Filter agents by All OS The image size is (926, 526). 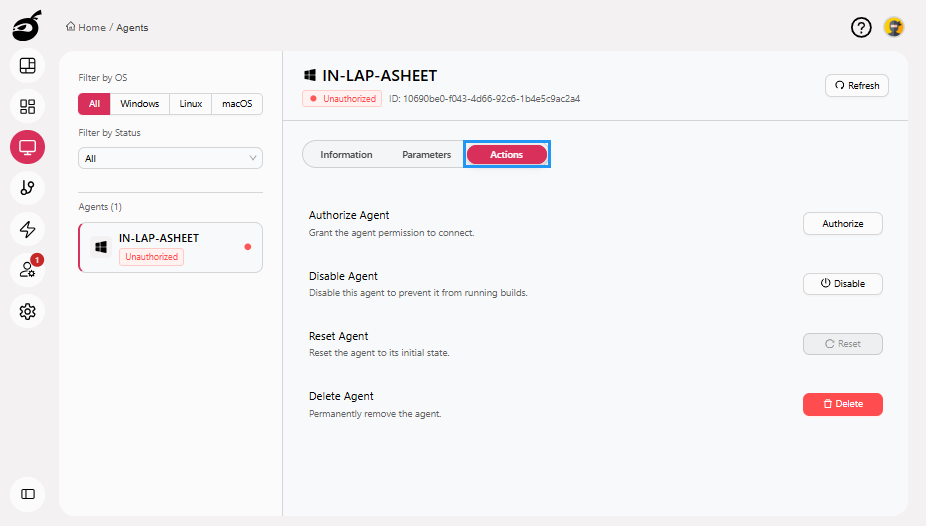[94, 104]
